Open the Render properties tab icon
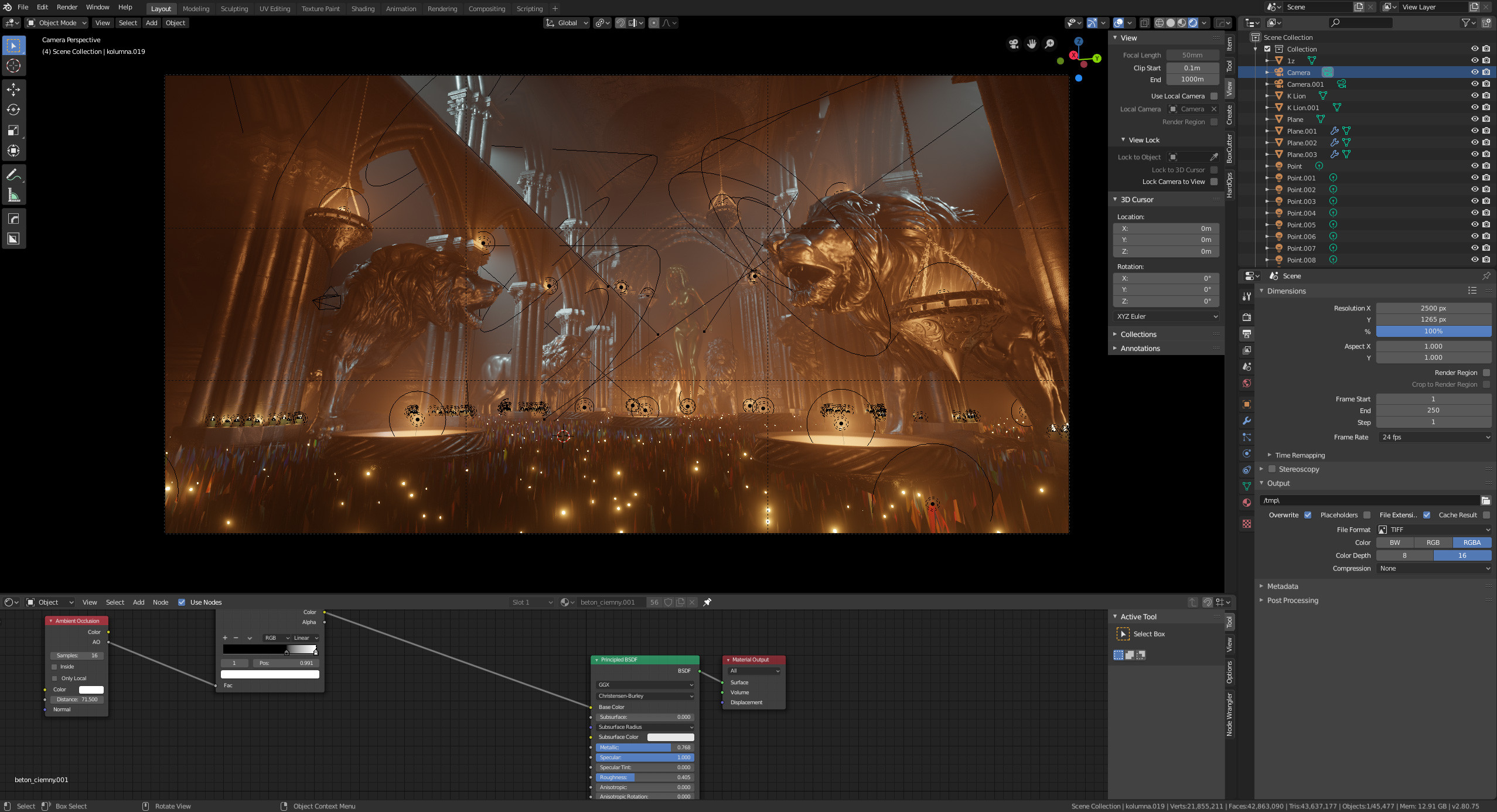This screenshot has width=1497, height=812. 1247,317
